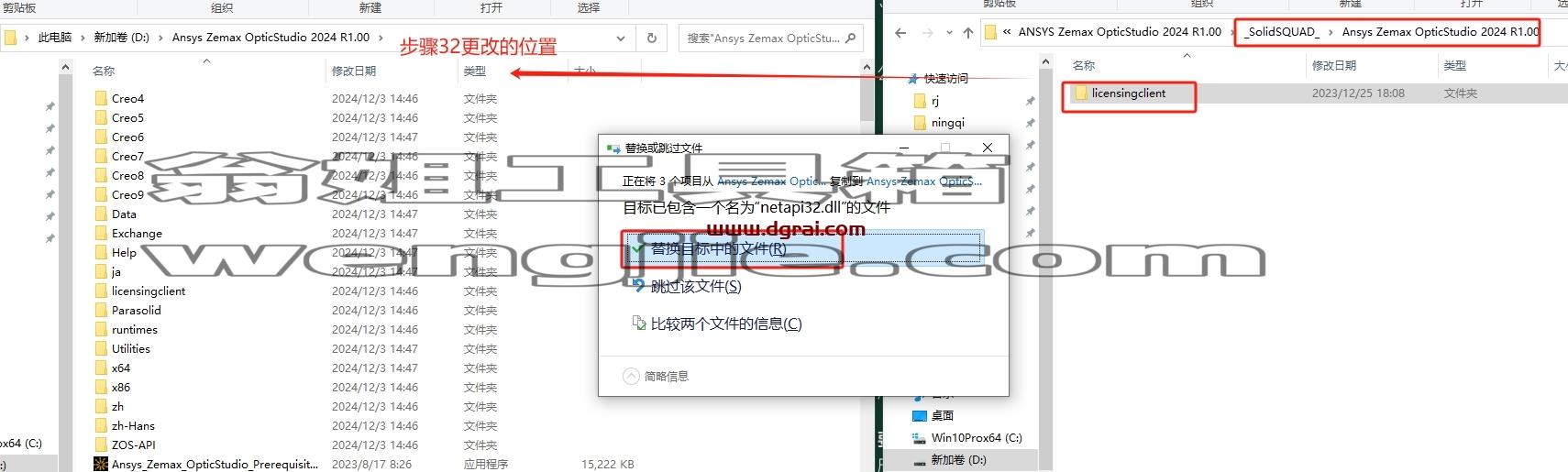Click the Ansys_Zemax_OpticStudio_Prerequisit application icon
This screenshot has width=1568, height=472.
coord(102,464)
